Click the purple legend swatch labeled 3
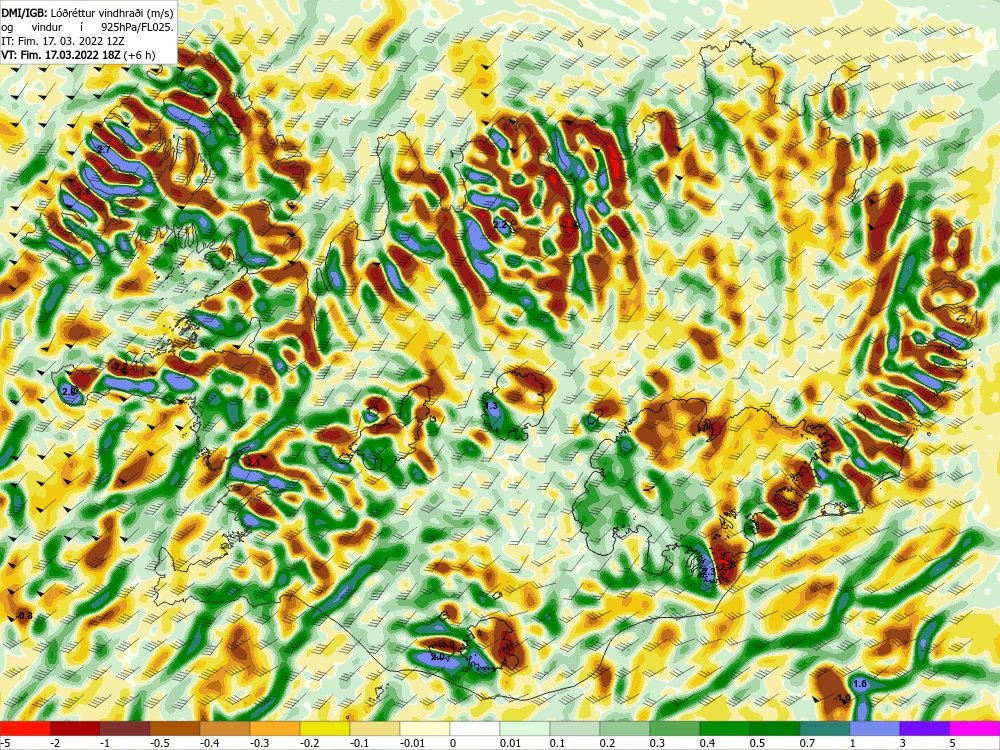 coord(925,728)
